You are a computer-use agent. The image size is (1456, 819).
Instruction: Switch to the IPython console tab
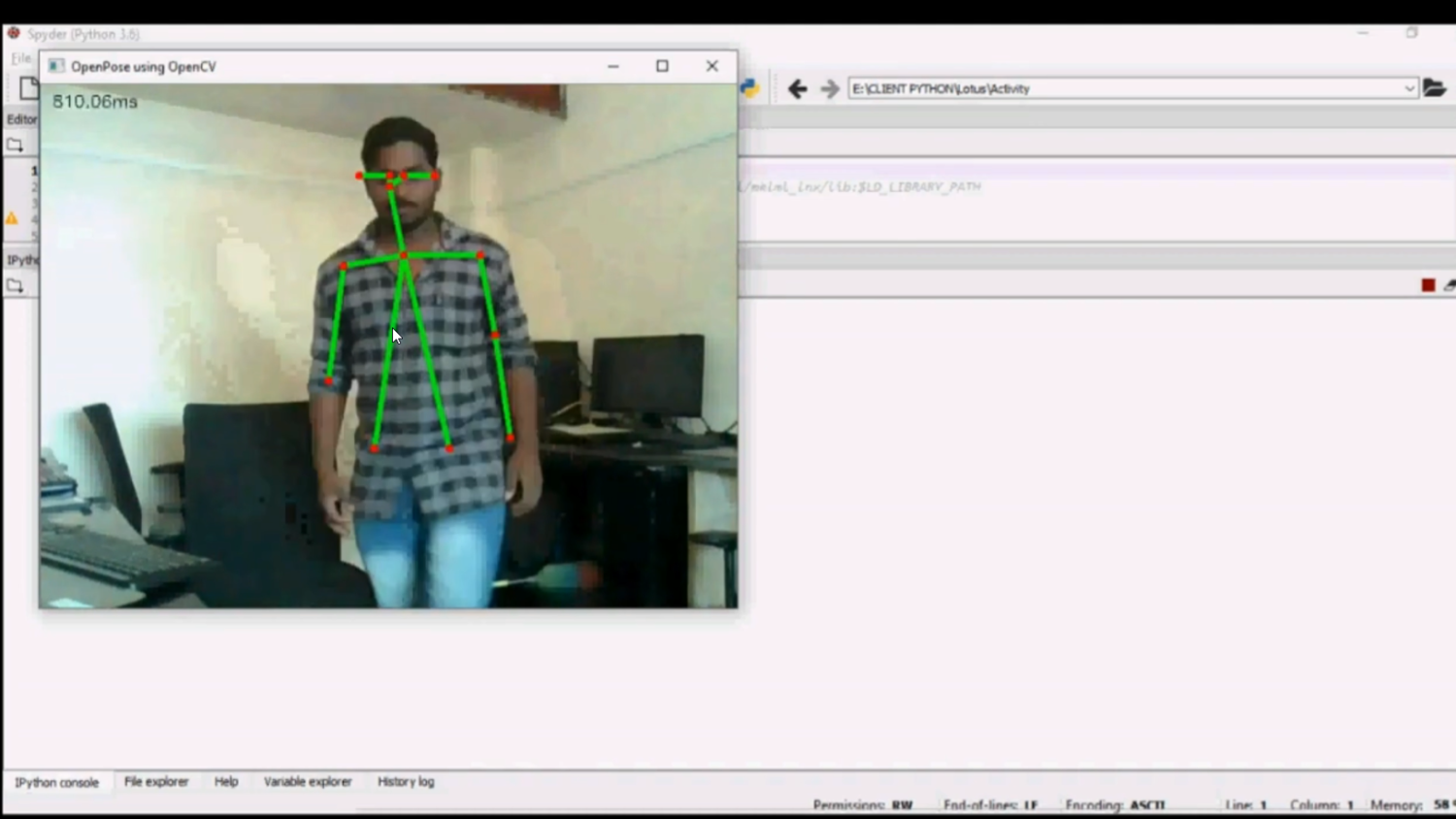[56, 782]
